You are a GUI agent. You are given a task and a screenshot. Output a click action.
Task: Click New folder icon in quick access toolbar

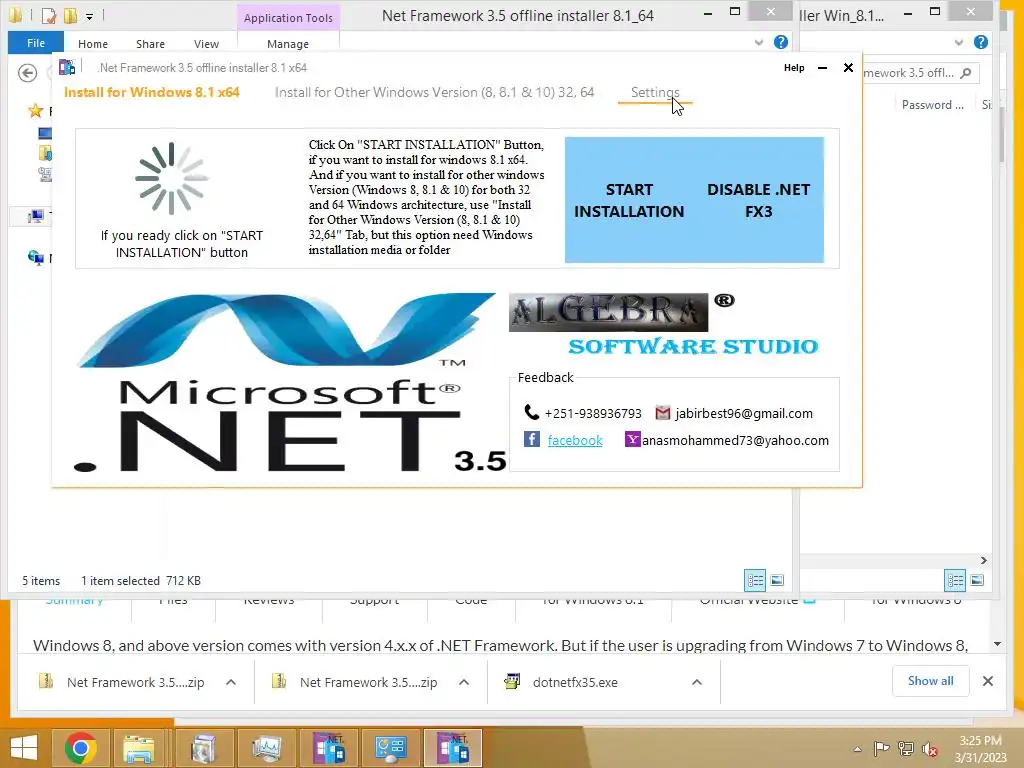(71, 14)
